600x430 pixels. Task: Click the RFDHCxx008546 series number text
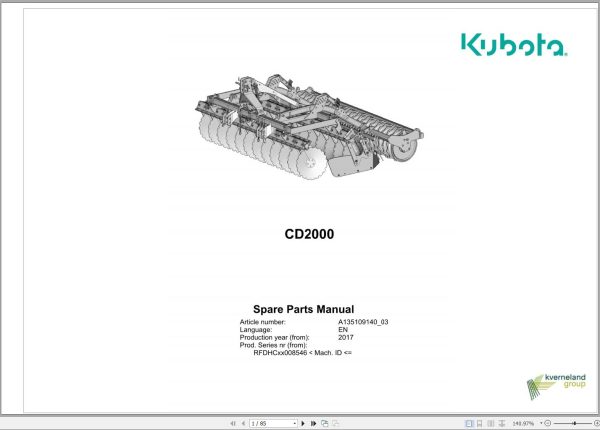pyautogui.click(x=280, y=353)
